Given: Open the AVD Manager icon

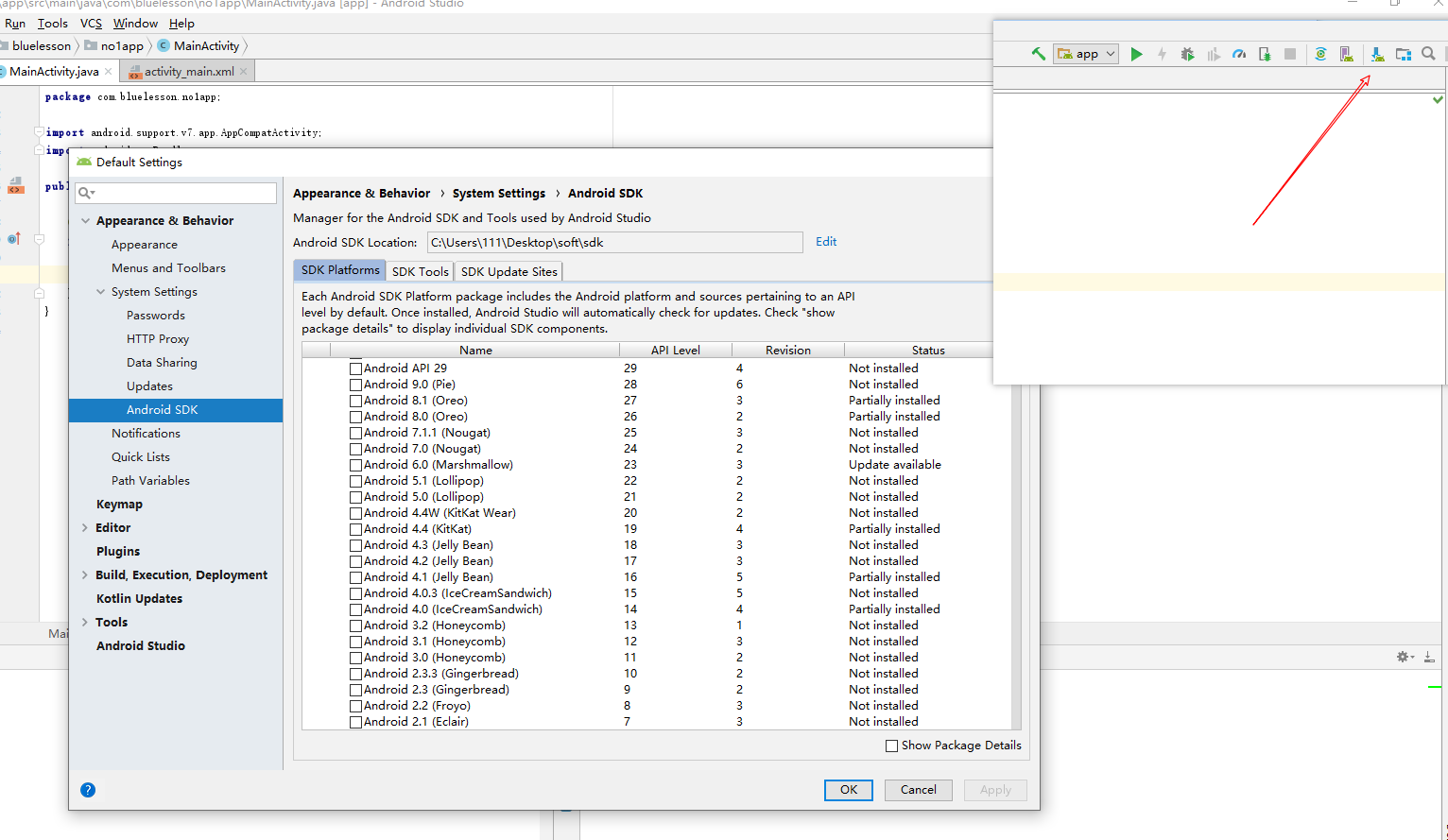Looking at the screenshot, I should (x=1347, y=54).
